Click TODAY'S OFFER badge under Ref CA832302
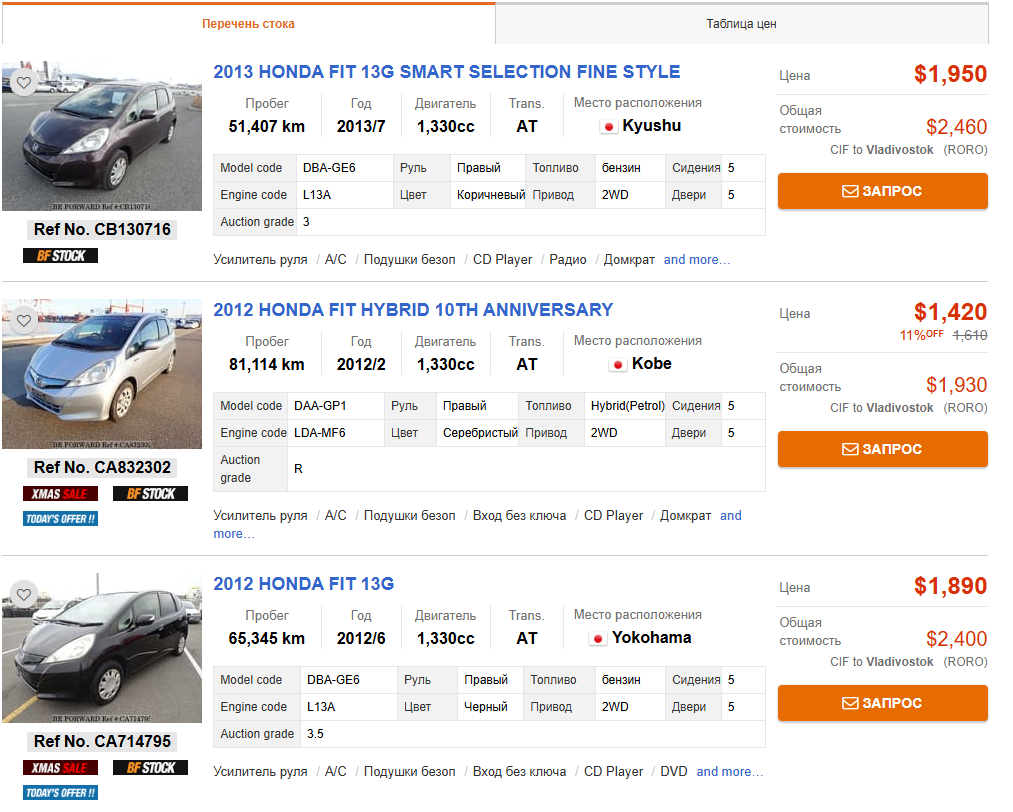 coord(61,519)
